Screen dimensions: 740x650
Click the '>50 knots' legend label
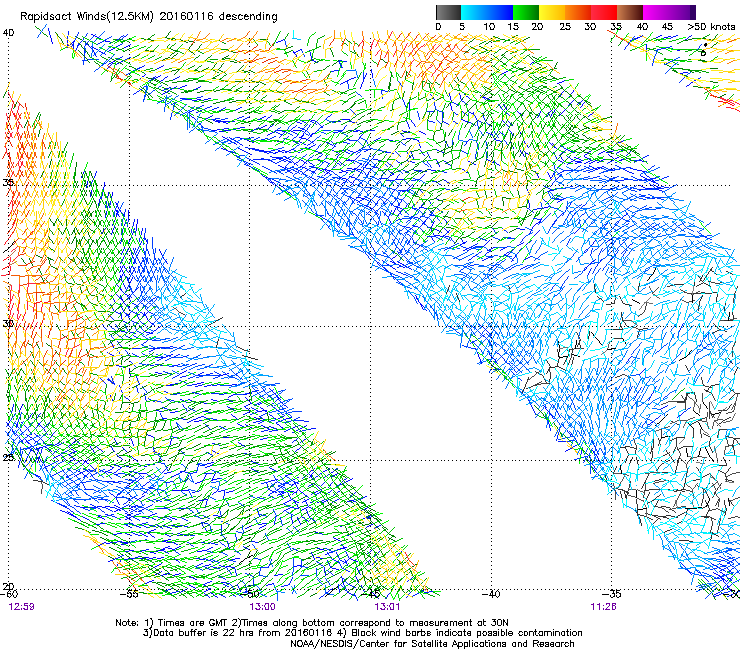(x=711, y=27)
